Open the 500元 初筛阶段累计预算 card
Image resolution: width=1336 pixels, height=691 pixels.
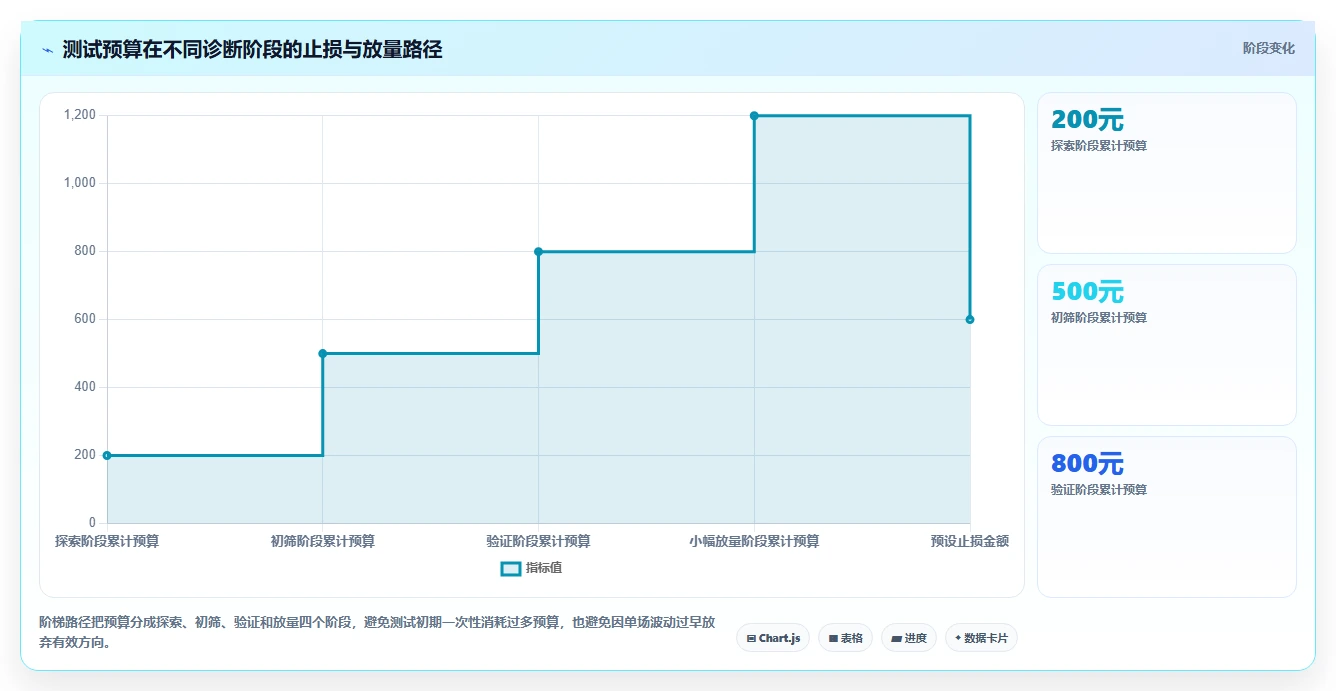pyautogui.click(x=1166, y=345)
